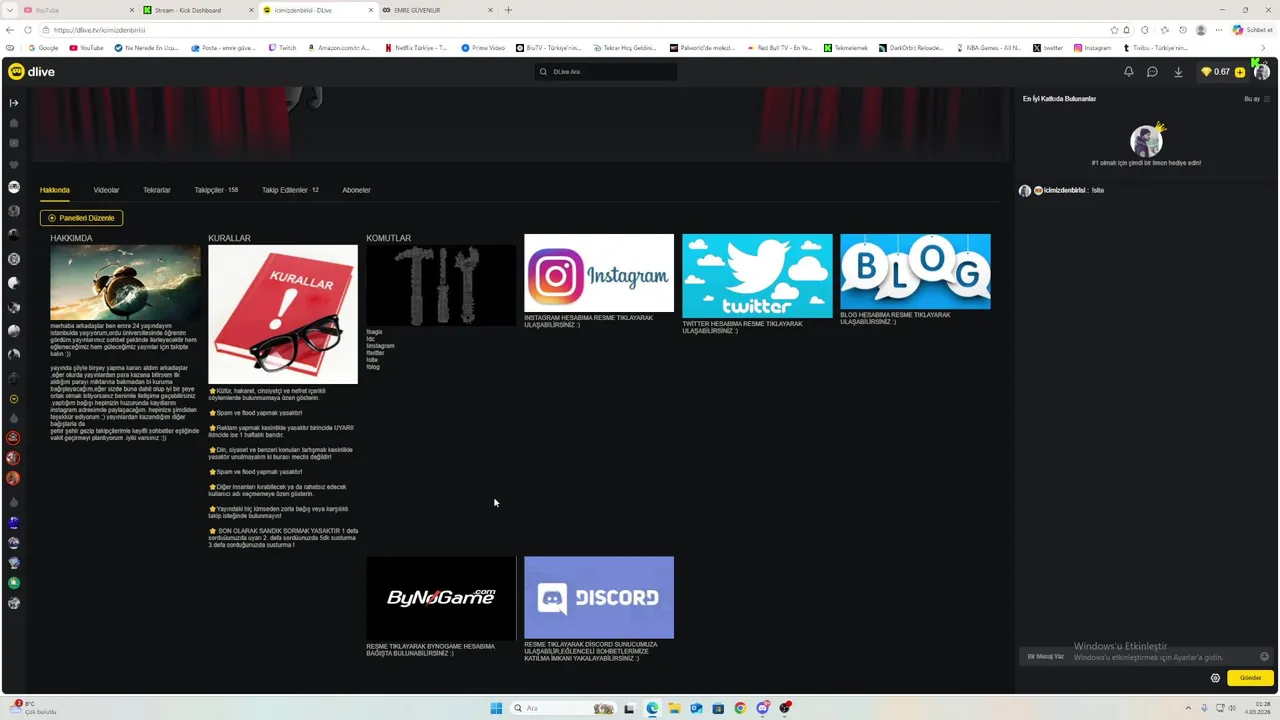
Task: Open a new browser tab
Action: [x=508, y=10]
